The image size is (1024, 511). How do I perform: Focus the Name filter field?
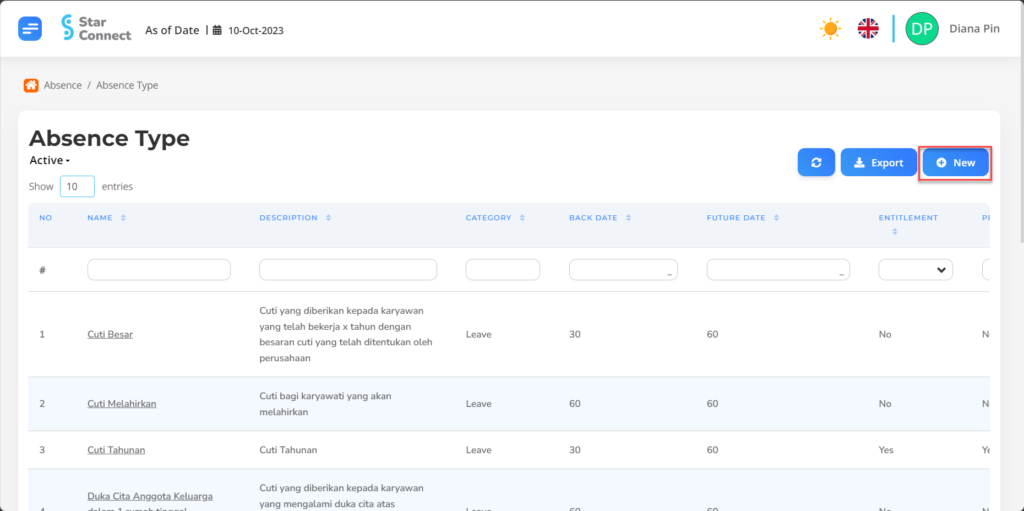point(159,269)
